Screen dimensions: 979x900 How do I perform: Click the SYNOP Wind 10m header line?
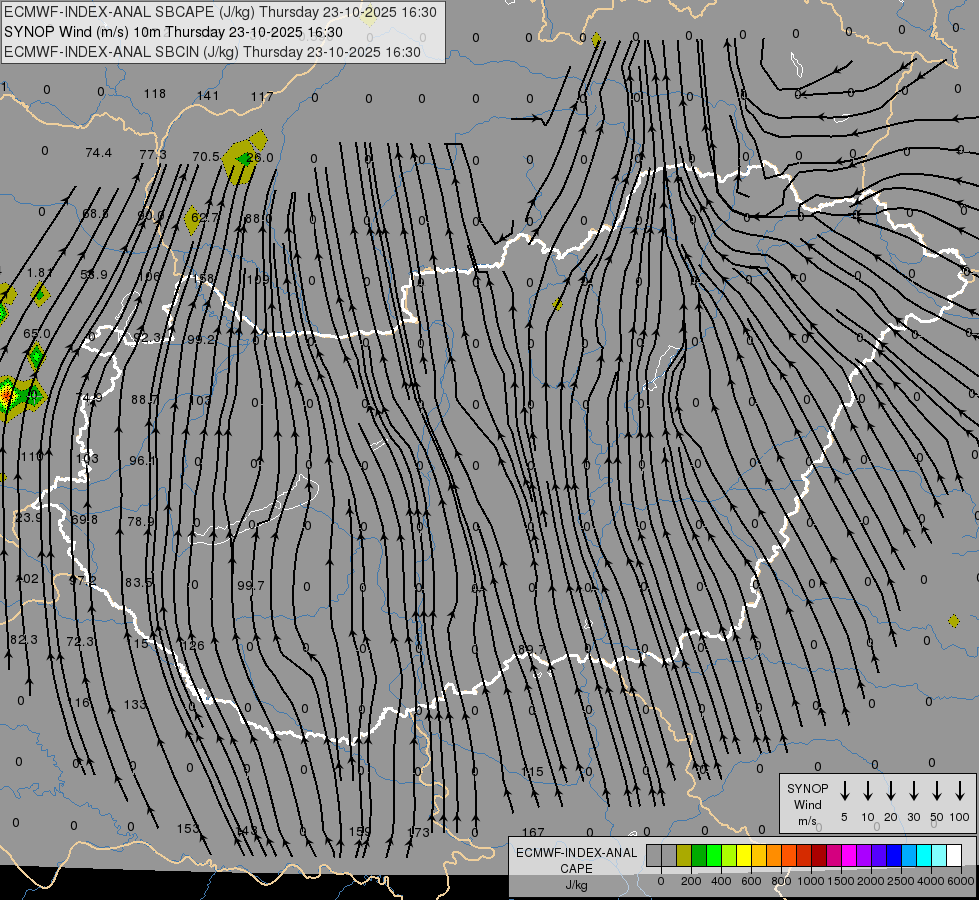click(173, 32)
